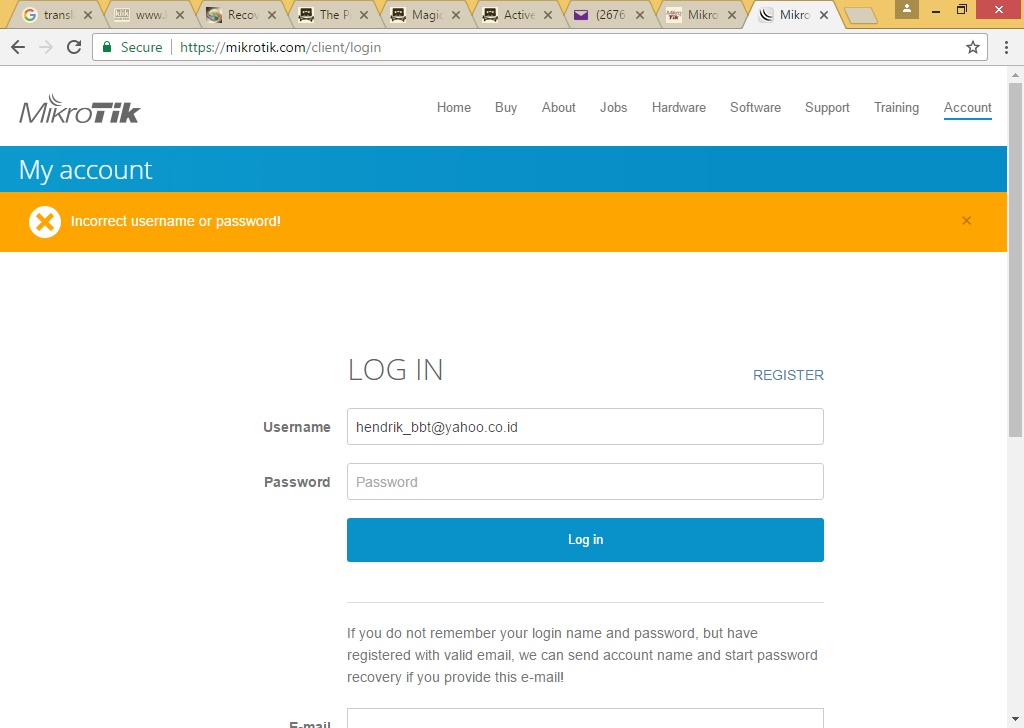
Task: Select the Account navigation item
Action: pyautogui.click(x=967, y=107)
